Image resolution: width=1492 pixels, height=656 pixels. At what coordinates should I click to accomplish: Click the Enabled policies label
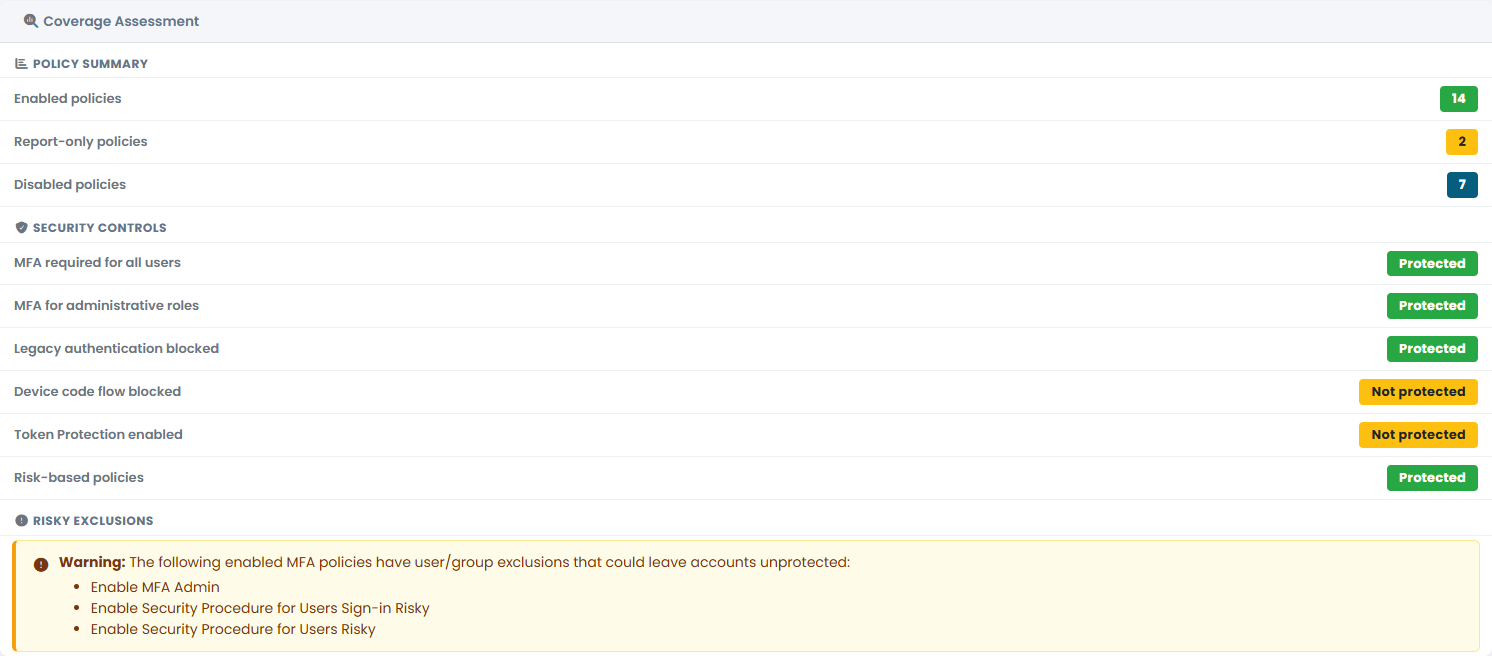pos(68,99)
